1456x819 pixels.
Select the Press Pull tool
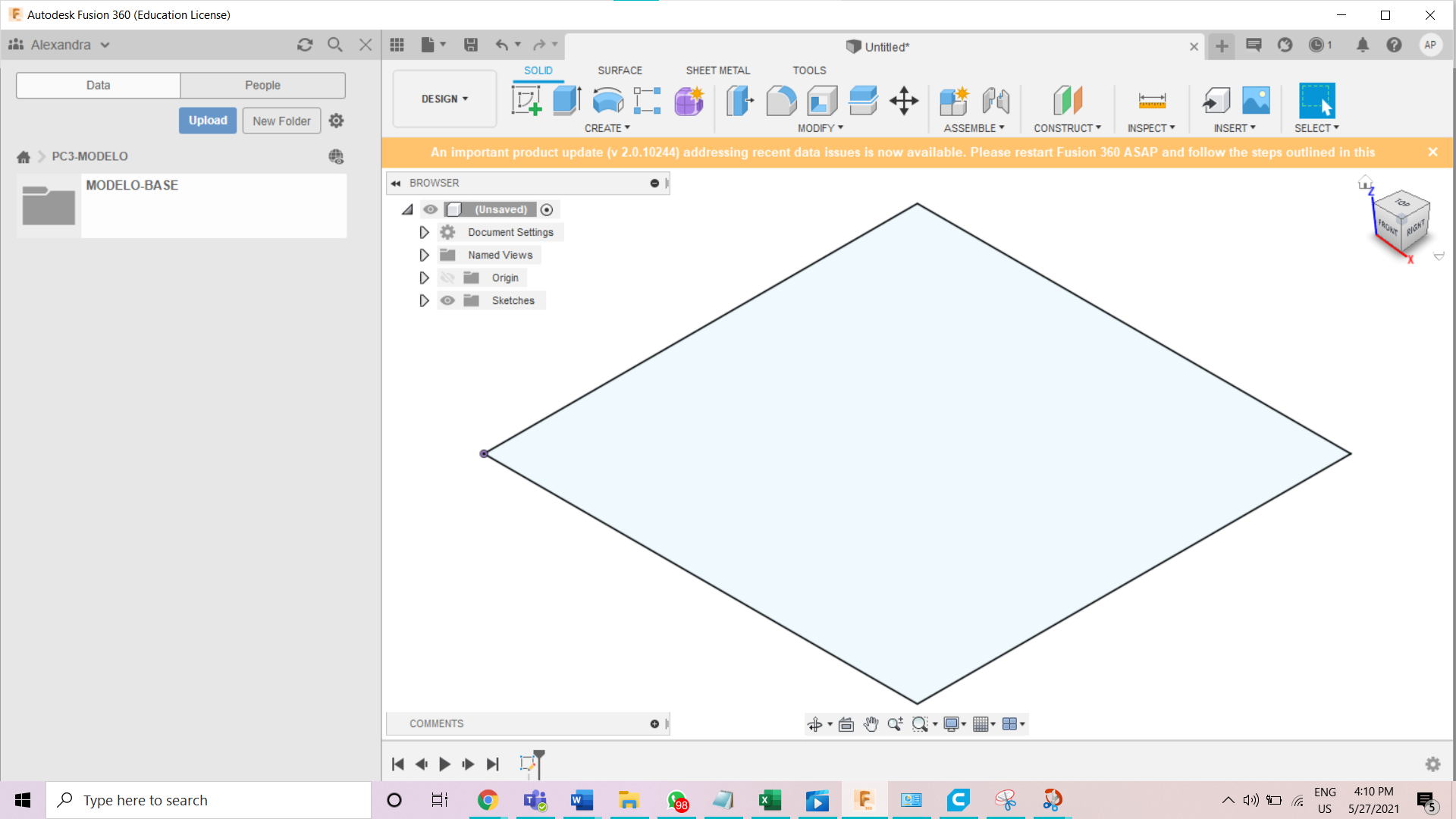(740, 100)
